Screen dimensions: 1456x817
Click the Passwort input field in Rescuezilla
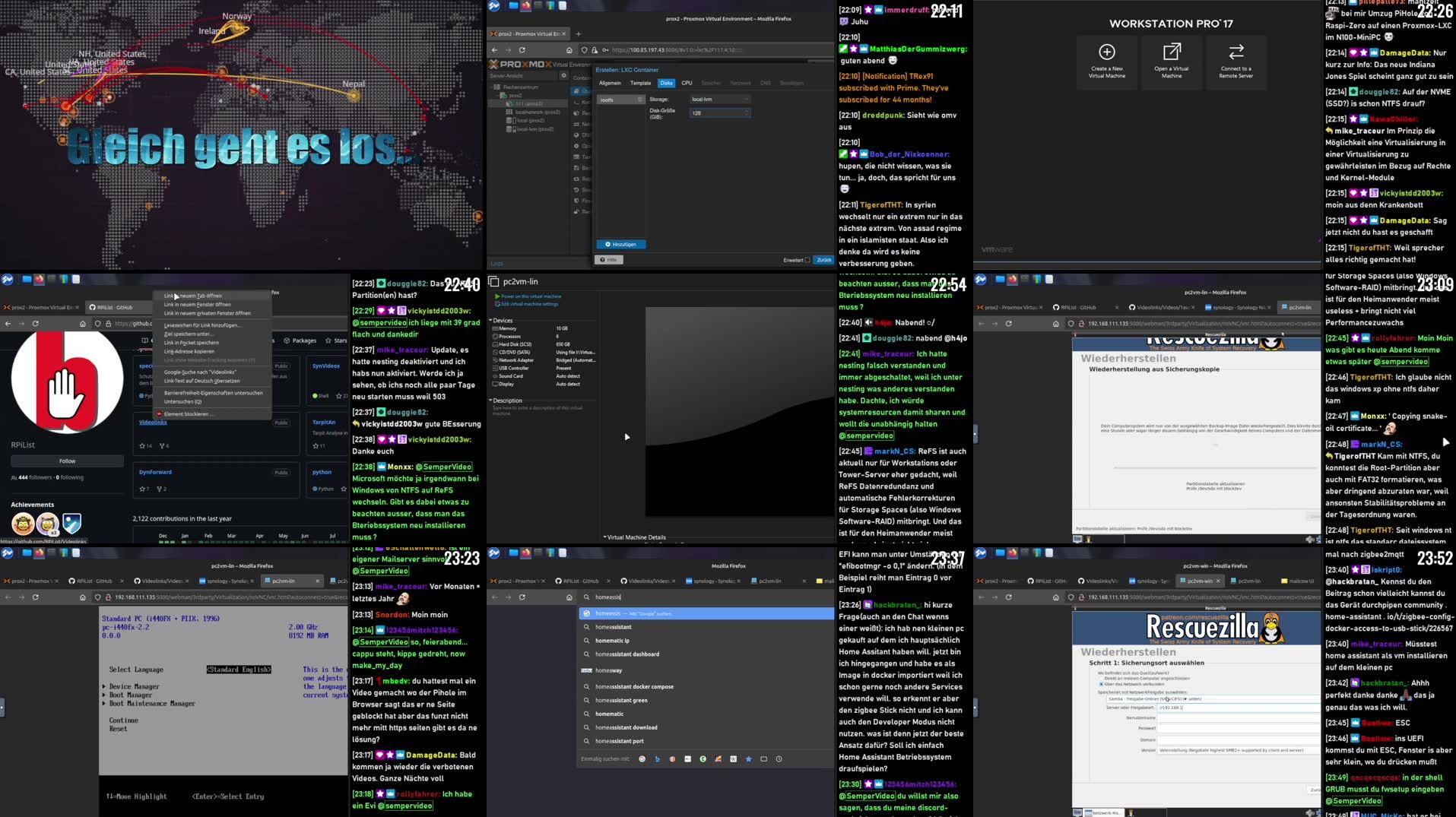[1239, 728]
